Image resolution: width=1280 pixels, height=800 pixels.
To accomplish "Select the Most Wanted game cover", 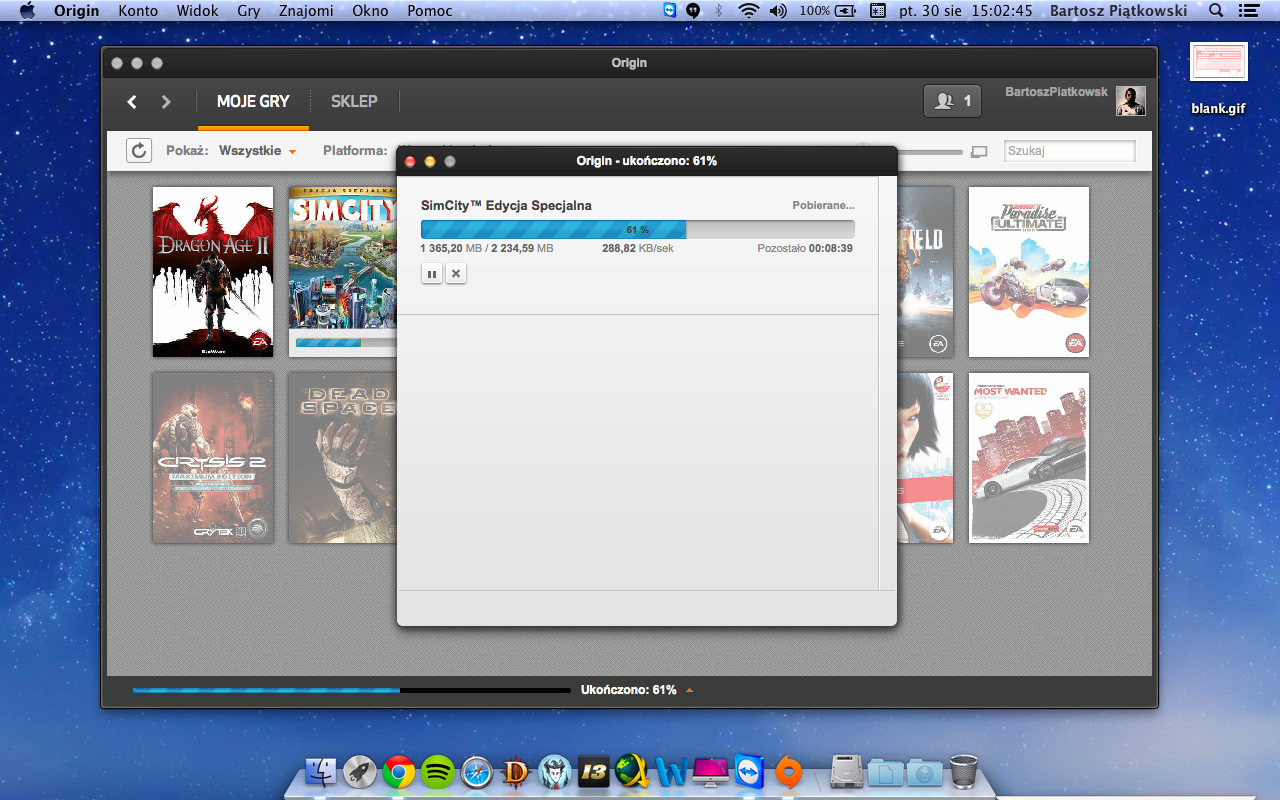I will click(1029, 458).
